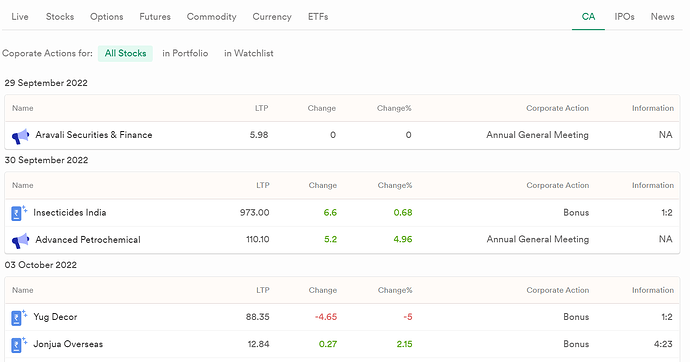Click Jonjua Overseas bonus ratio 4:23
690x362 pixels.
tap(663, 344)
